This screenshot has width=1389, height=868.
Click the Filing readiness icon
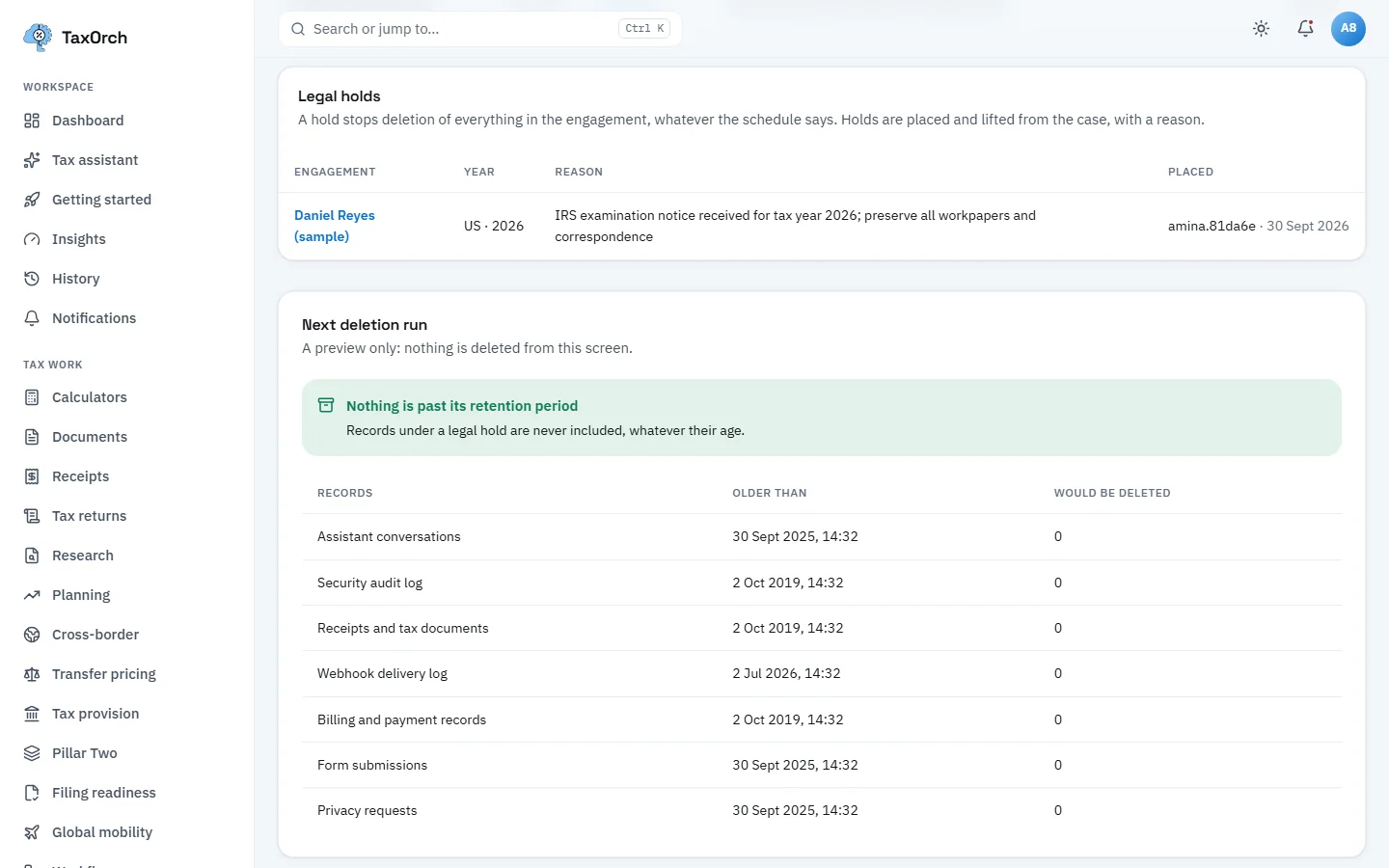(32, 793)
